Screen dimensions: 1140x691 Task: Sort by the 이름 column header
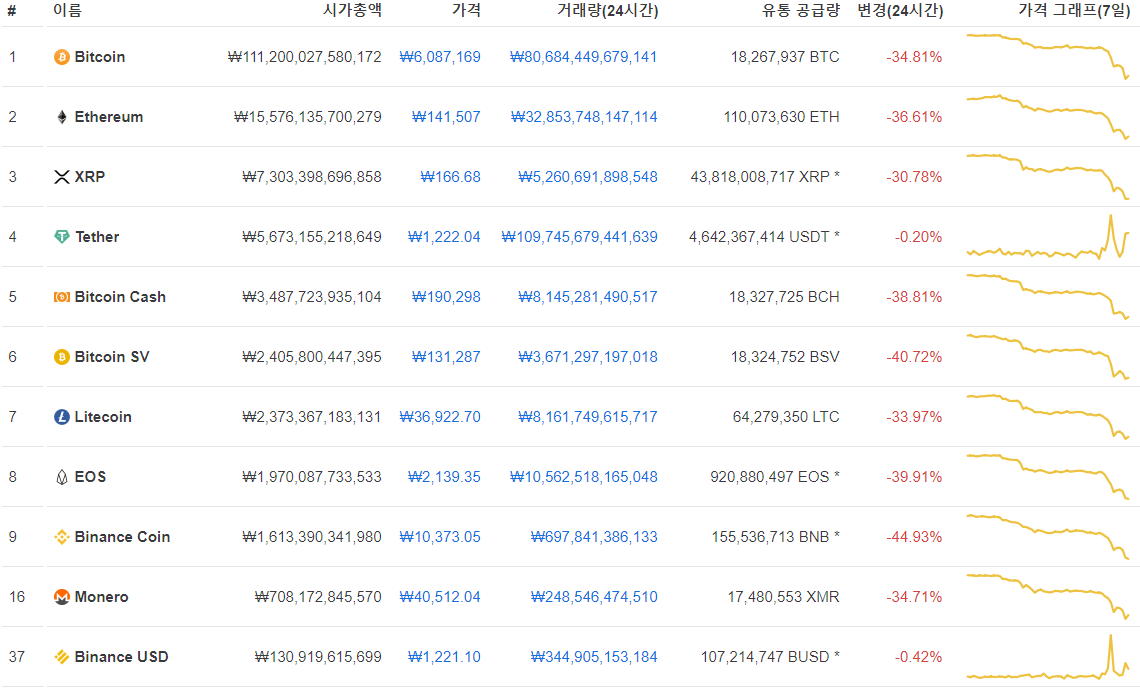tap(68, 11)
